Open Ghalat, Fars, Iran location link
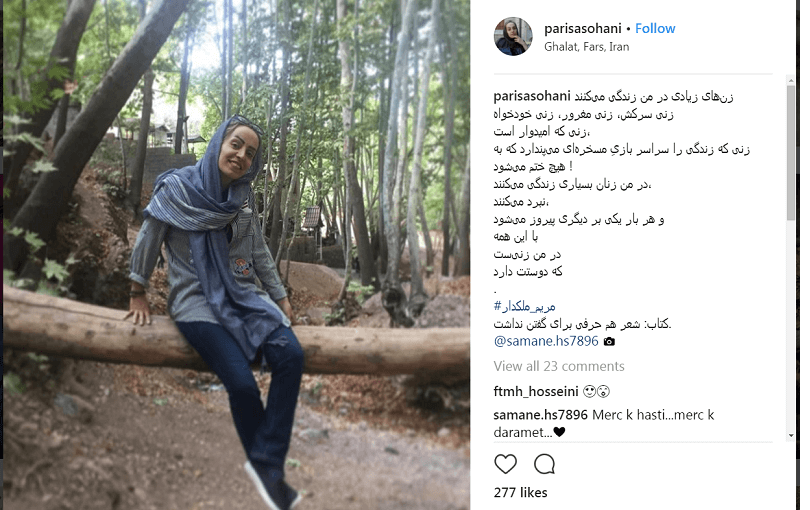This screenshot has width=810, height=510. pyautogui.click(x=586, y=47)
